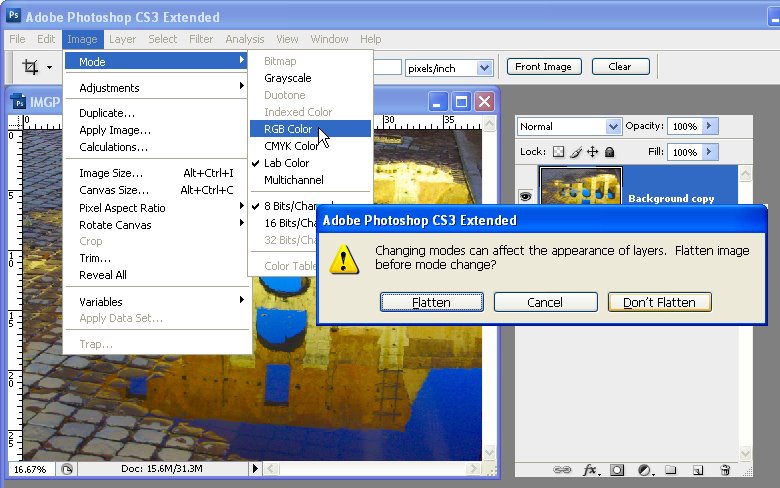780x488 pixels.
Task: Open the Normal blend mode dropdown
Action: (x=613, y=127)
